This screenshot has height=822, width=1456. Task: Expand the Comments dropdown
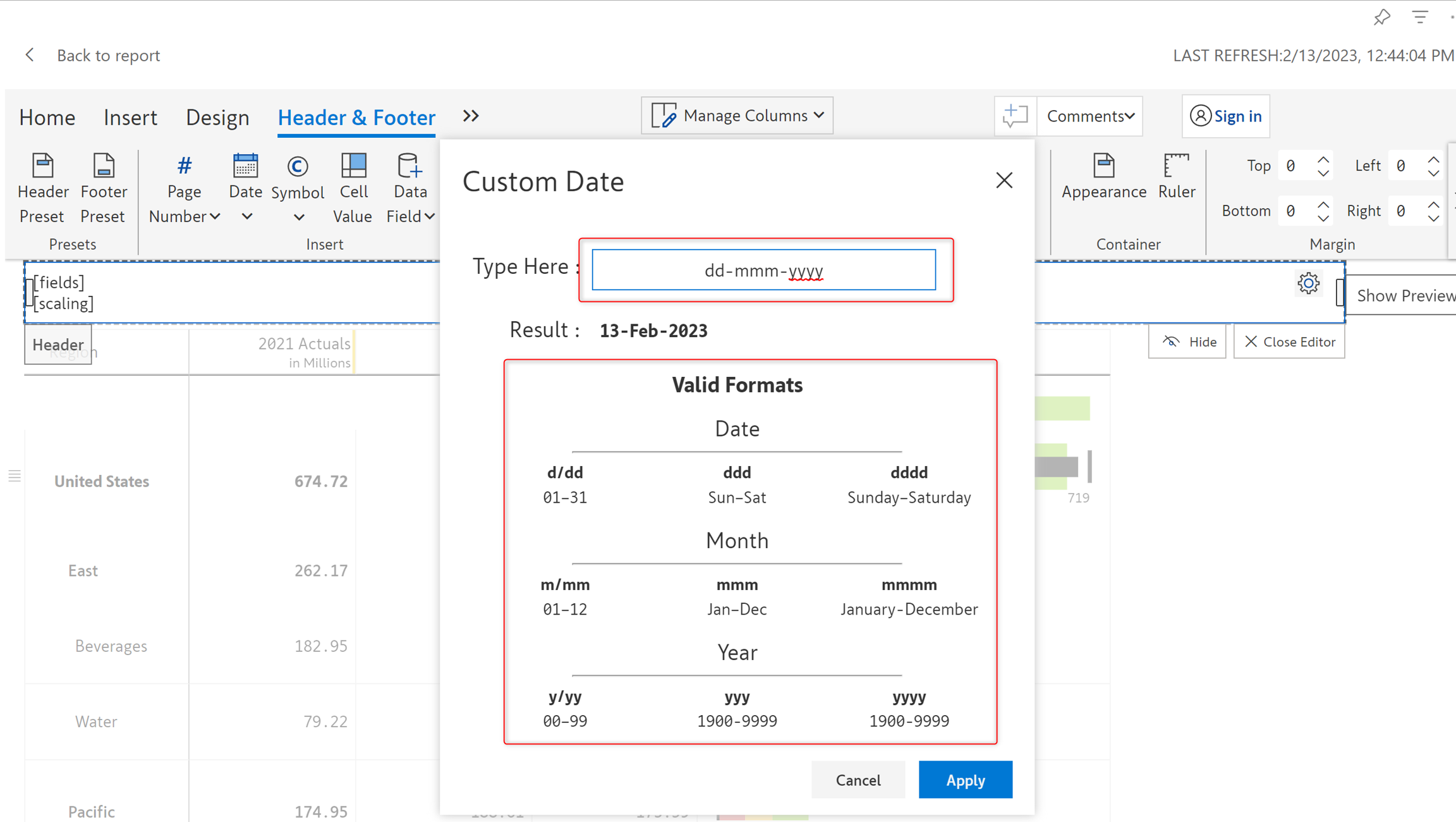click(1090, 116)
